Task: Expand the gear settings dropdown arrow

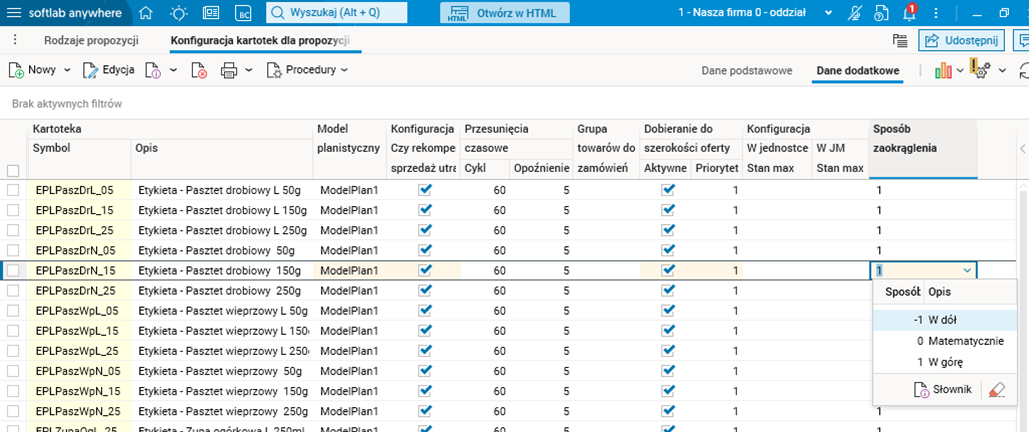Action: pos(1002,70)
